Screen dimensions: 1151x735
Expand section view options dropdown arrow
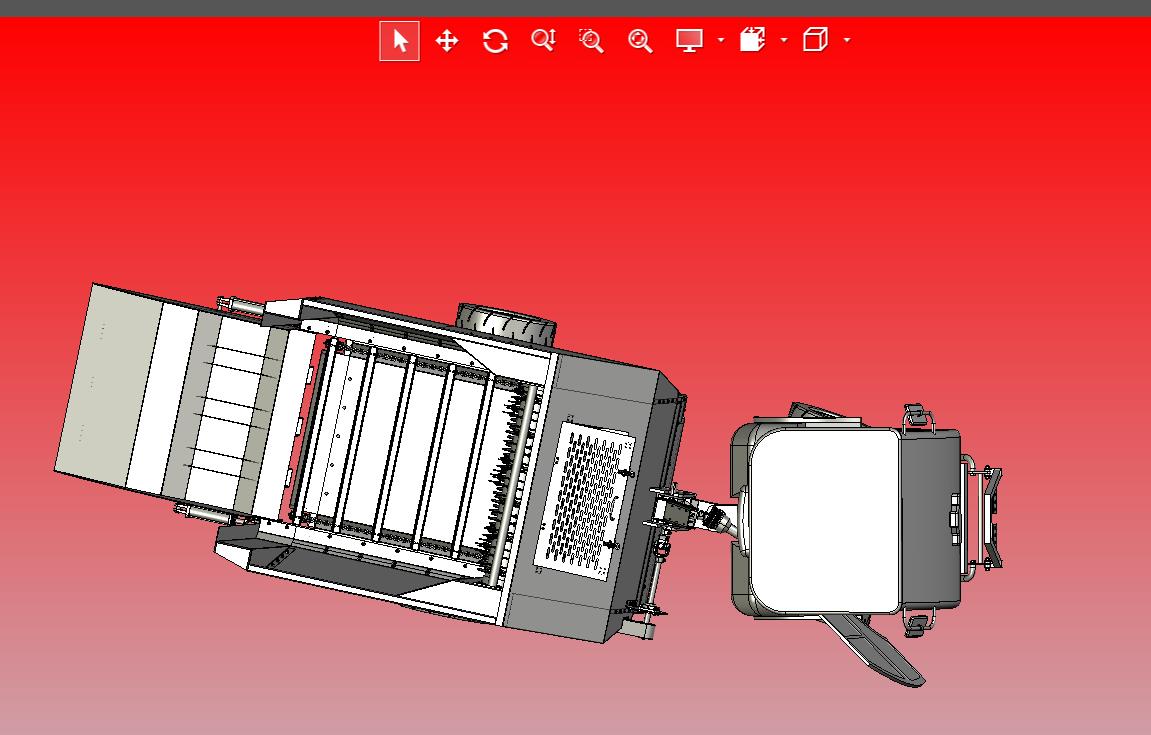click(784, 40)
